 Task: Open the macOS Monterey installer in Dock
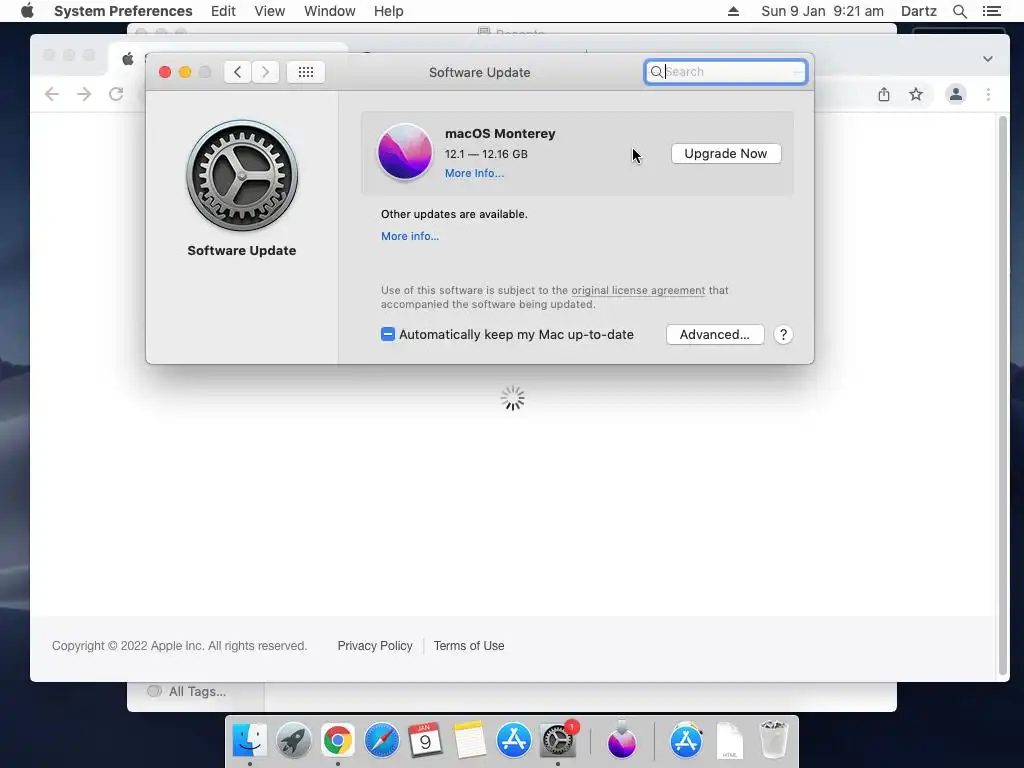tap(621, 741)
